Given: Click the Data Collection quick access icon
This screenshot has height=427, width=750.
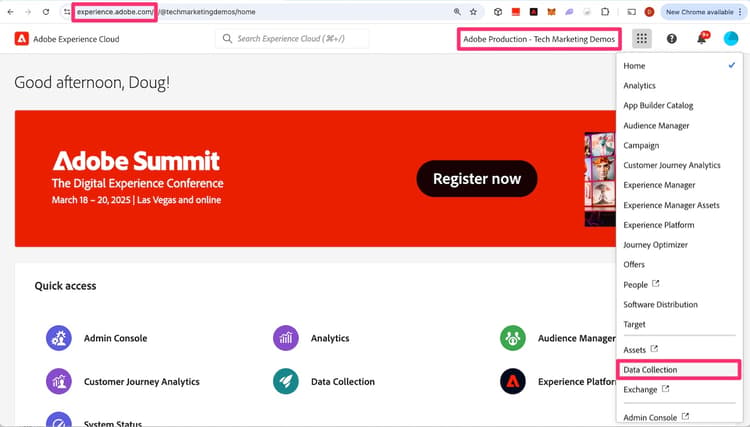Looking at the screenshot, I should (286, 382).
